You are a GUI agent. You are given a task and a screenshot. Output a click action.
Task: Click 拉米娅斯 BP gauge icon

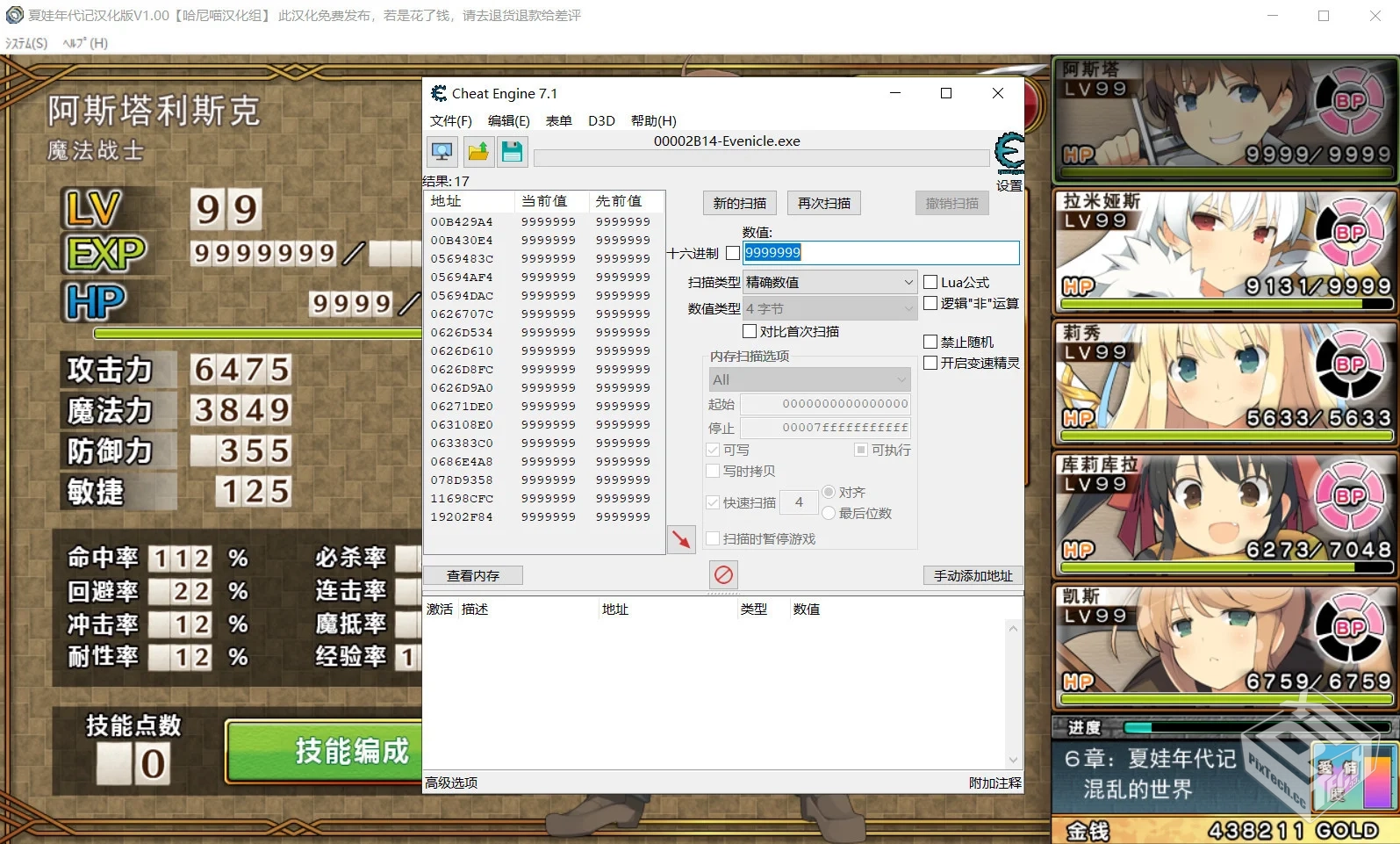1349,233
